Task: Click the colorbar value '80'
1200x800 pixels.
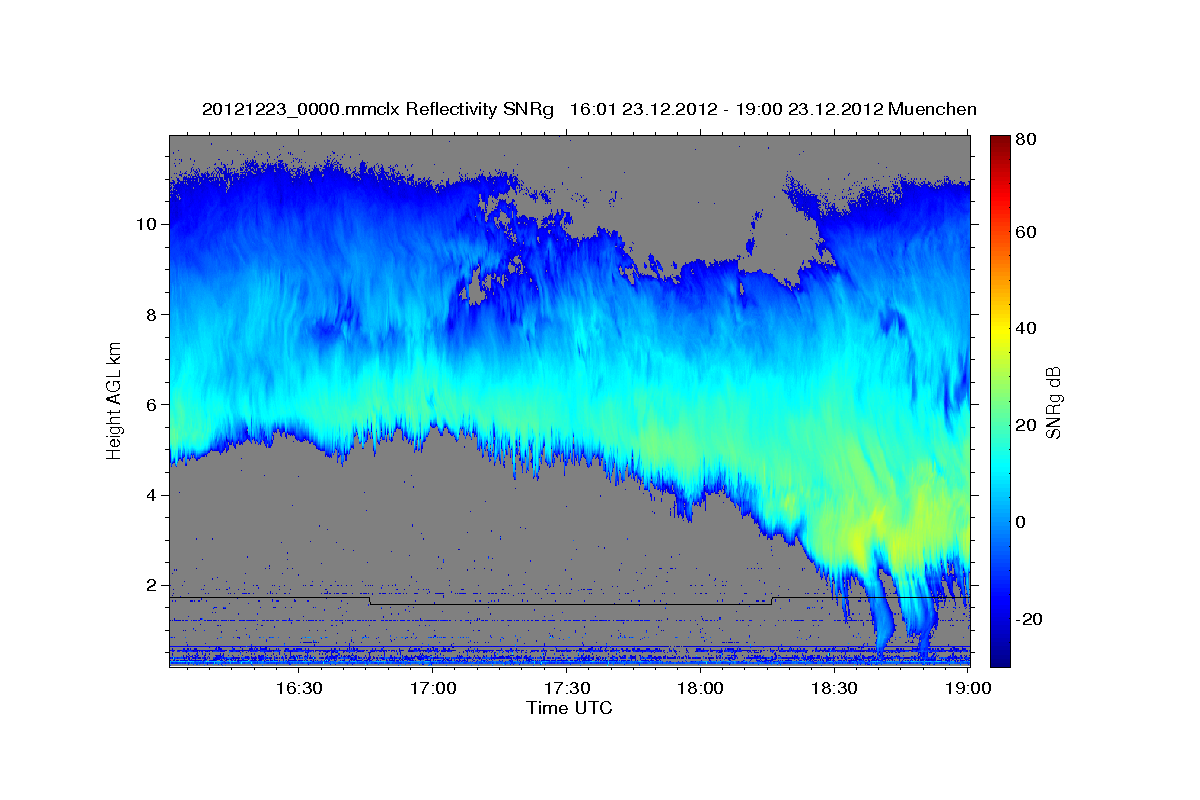Action: [1027, 139]
